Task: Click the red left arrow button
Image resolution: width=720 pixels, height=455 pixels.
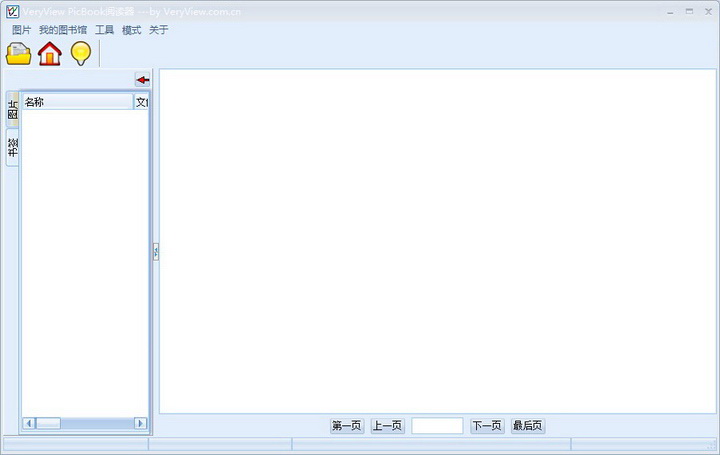Action: point(143,80)
